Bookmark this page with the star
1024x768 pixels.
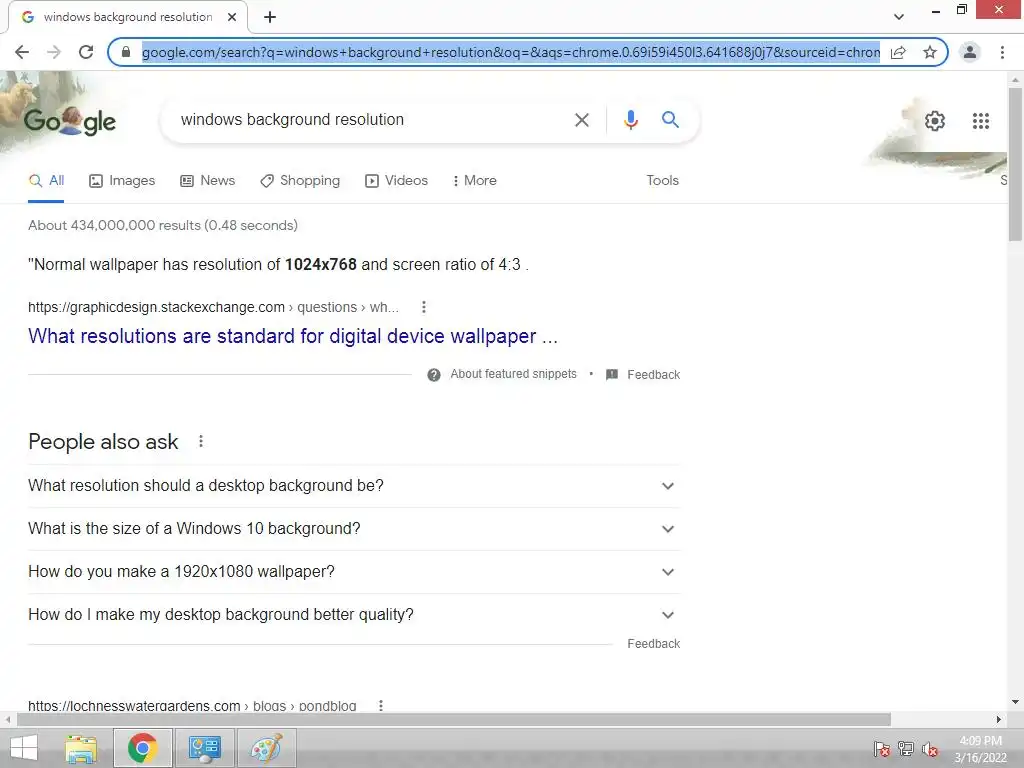pos(930,52)
